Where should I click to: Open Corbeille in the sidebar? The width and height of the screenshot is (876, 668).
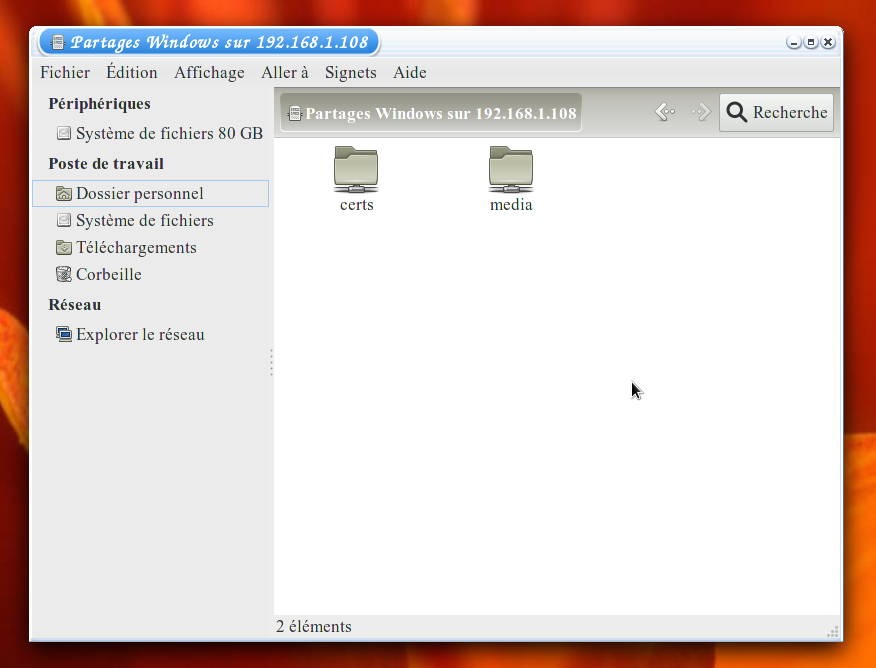(151, 274)
